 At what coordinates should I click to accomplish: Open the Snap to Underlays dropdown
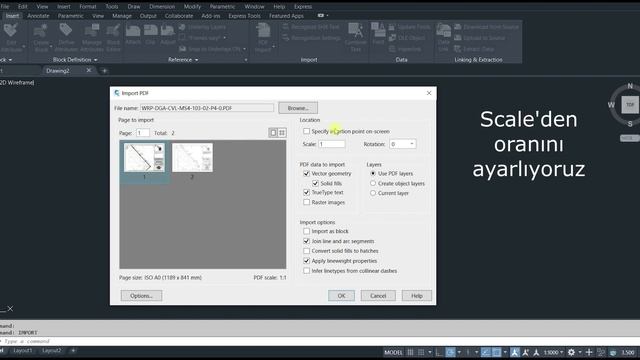244,49
